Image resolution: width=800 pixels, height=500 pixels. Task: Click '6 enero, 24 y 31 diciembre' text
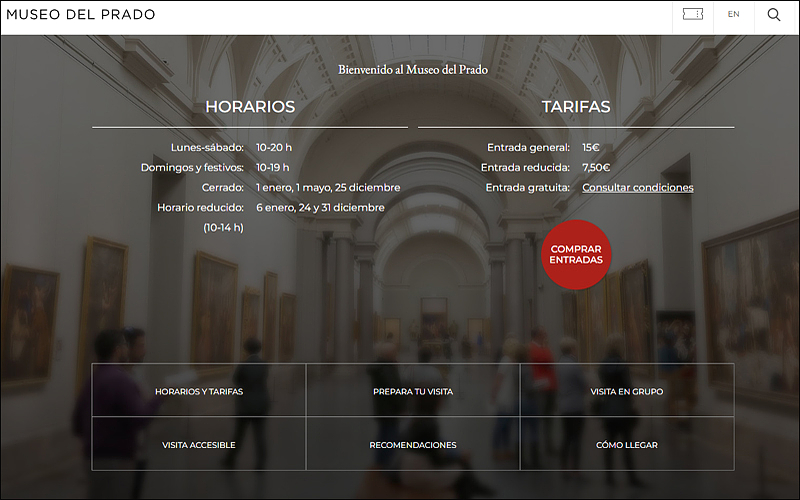coord(320,207)
